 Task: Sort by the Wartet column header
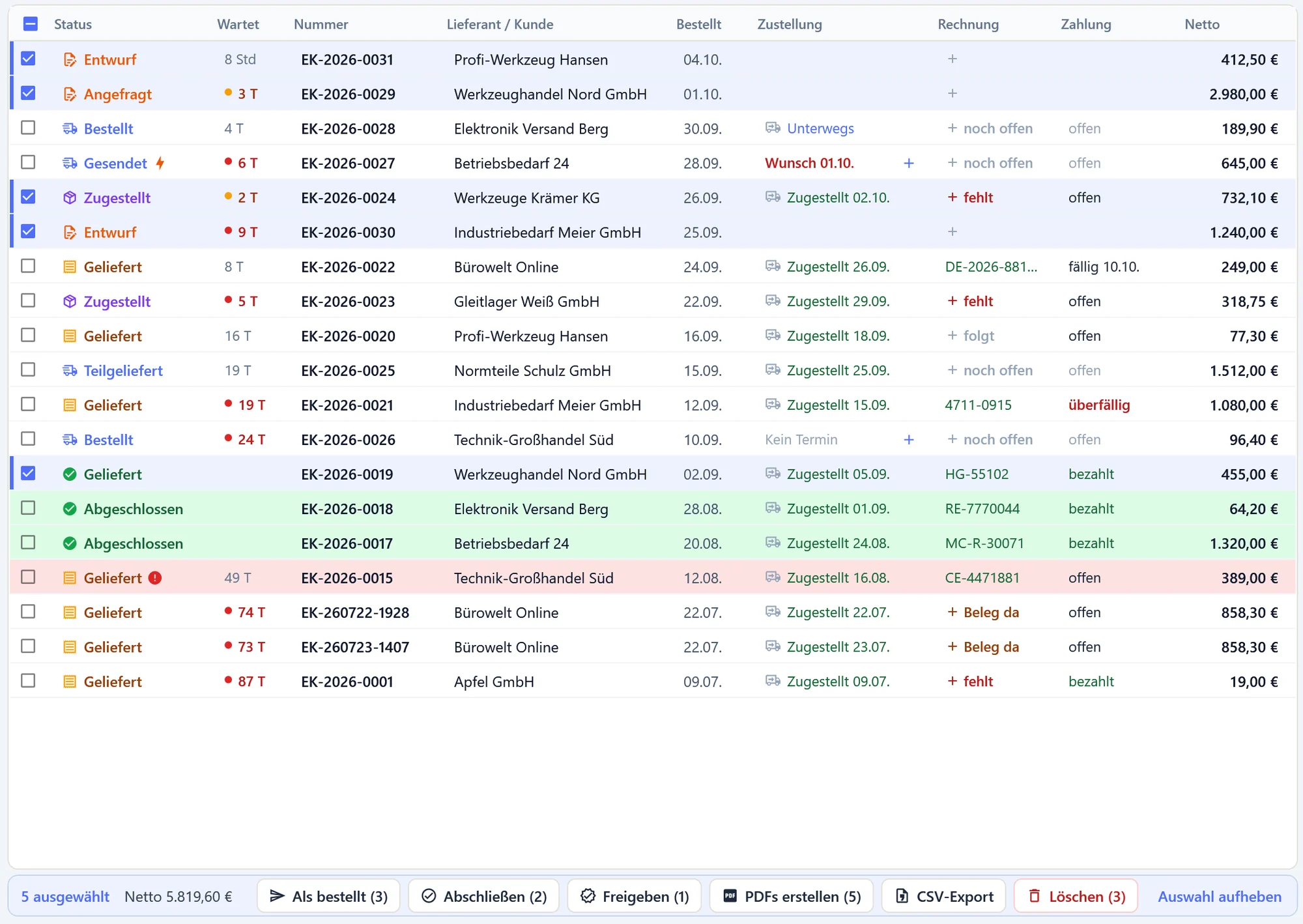click(x=238, y=25)
